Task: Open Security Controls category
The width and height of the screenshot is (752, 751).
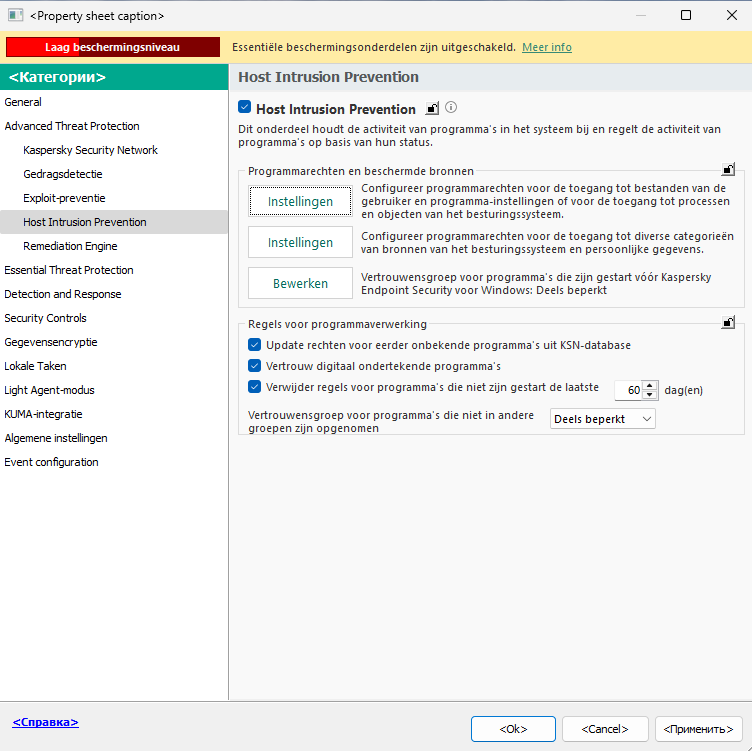Action: 45,318
